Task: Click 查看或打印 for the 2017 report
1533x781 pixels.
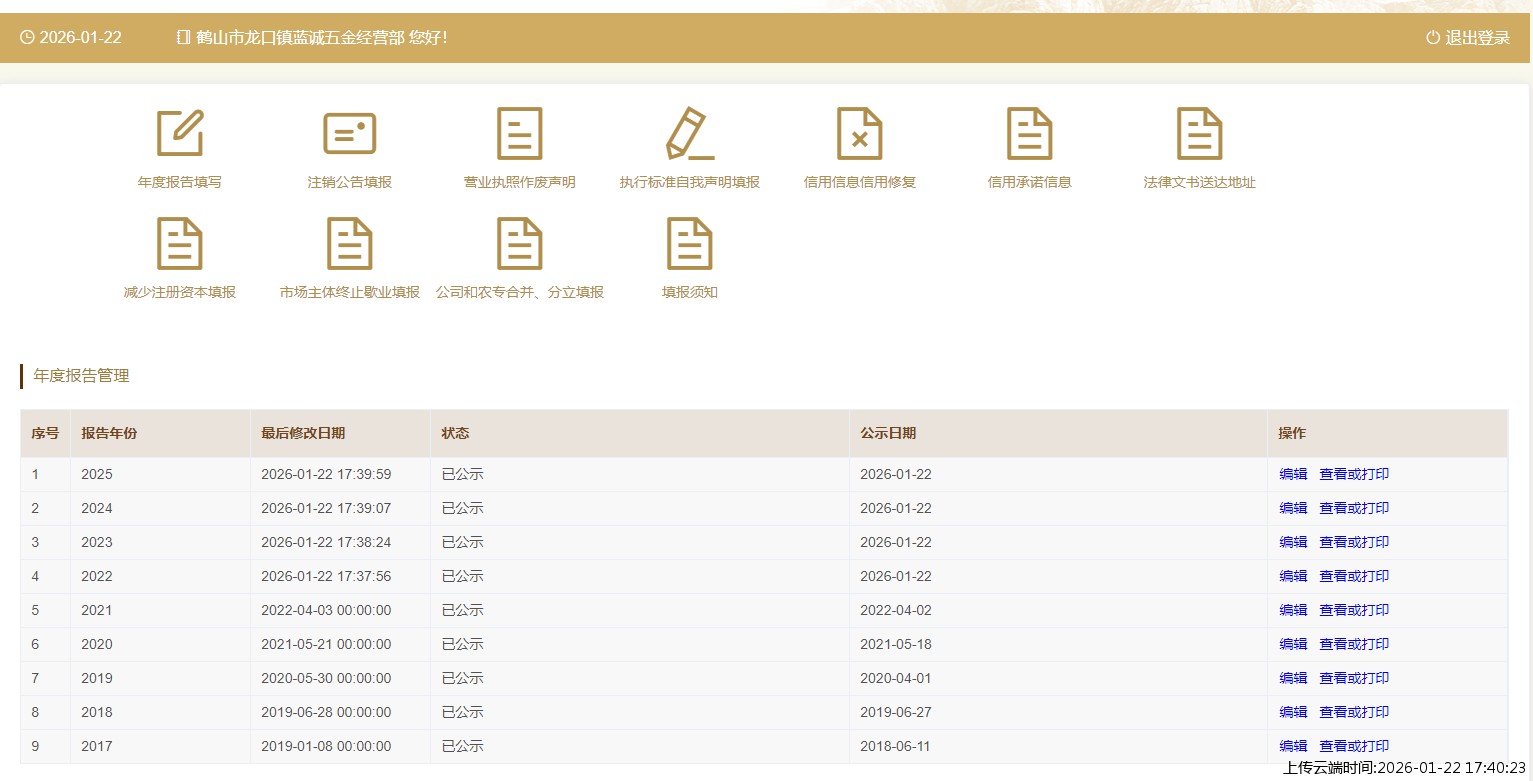Action: pyautogui.click(x=1353, y=747)
